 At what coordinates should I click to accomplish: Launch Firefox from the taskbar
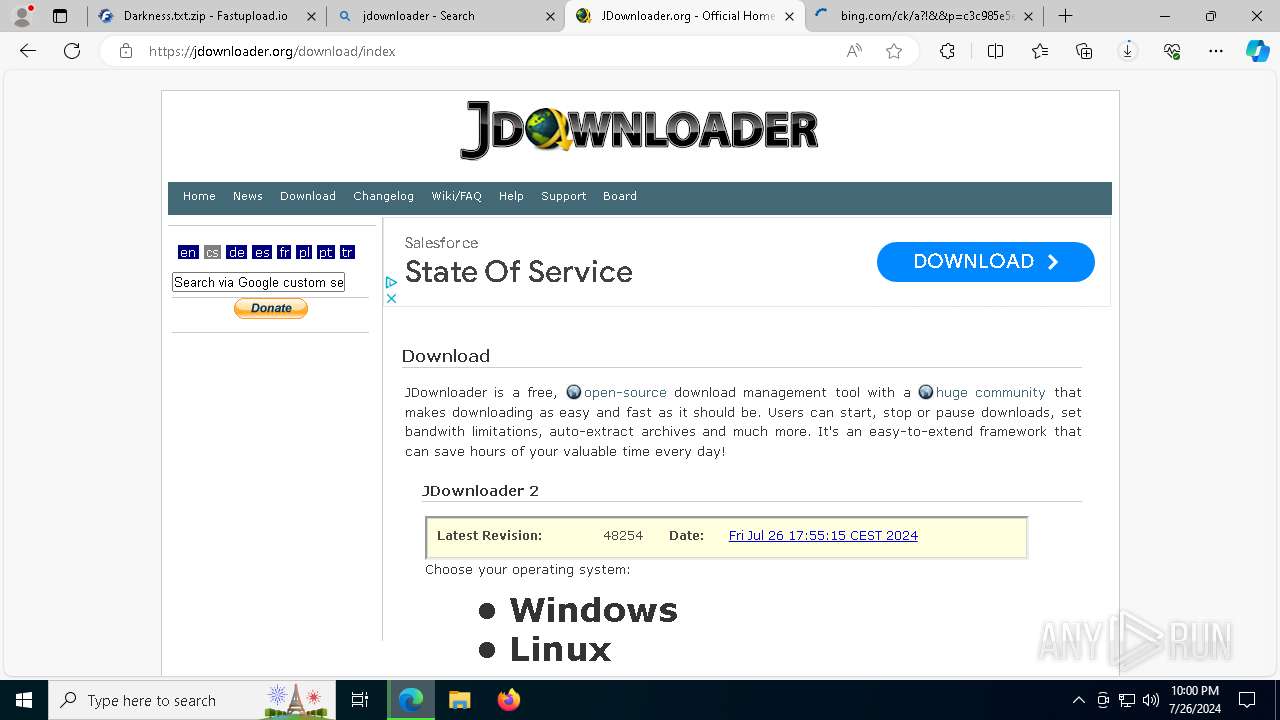[x=508, y=700]
